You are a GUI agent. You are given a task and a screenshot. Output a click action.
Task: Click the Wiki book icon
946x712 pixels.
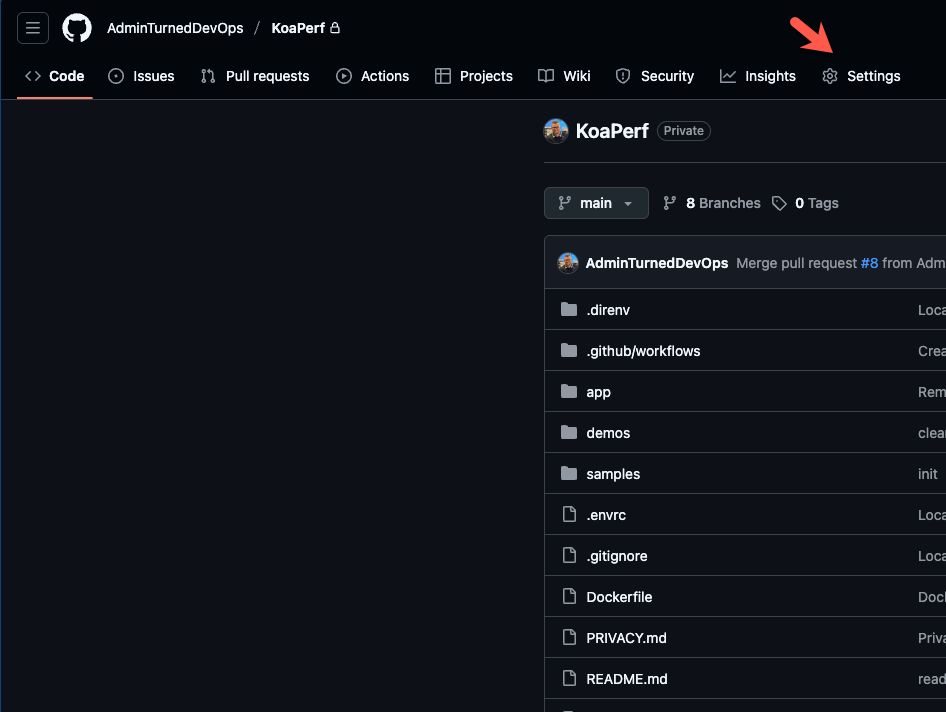point(546,76)
